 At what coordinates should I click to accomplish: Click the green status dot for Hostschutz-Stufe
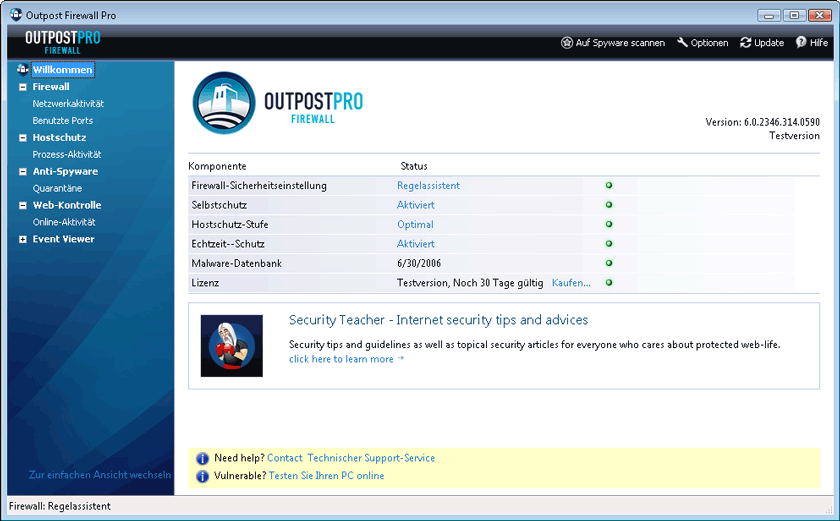(x=609, y=224)
